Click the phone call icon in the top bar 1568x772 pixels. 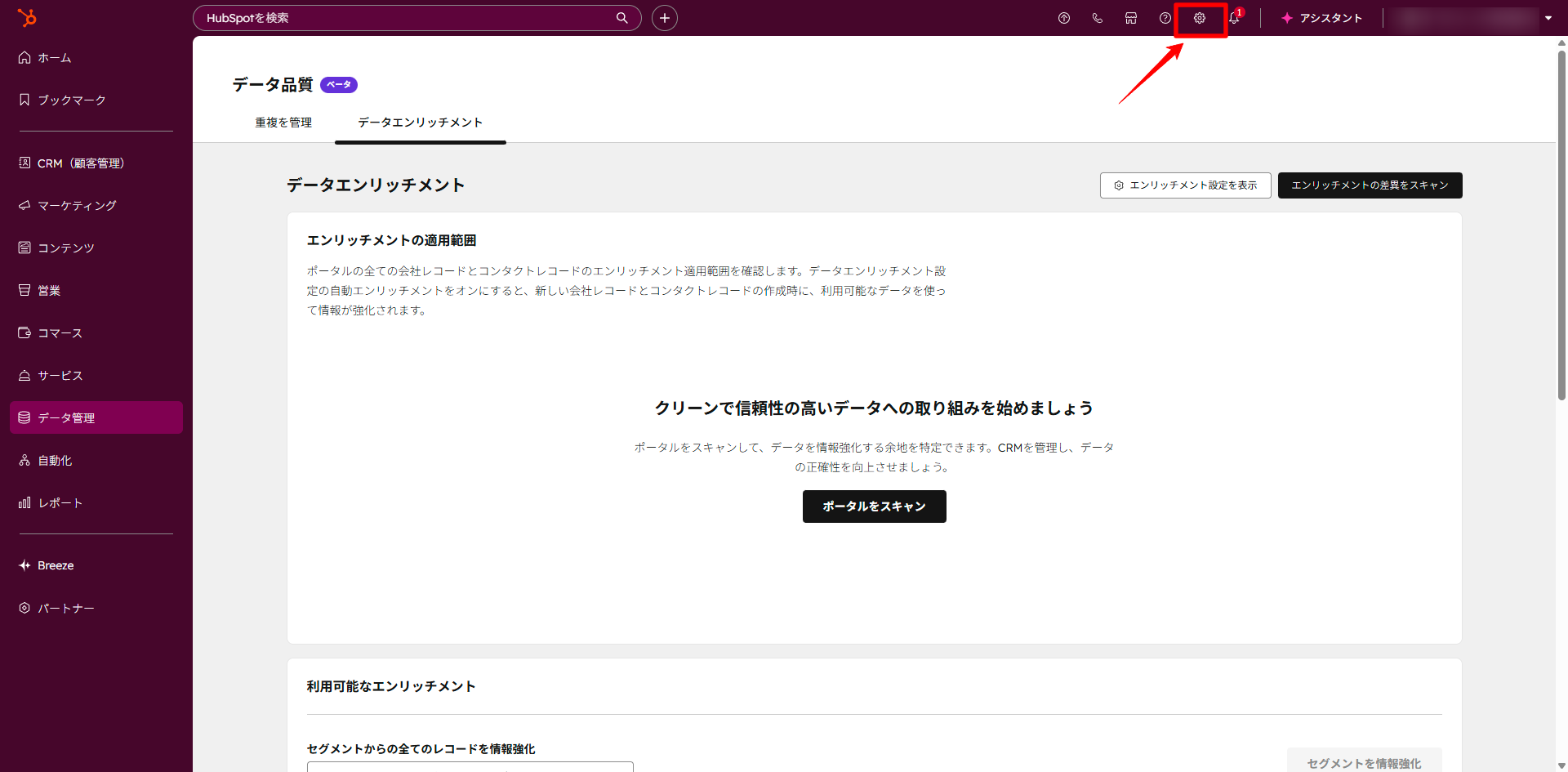click(x=1097, y=18)
